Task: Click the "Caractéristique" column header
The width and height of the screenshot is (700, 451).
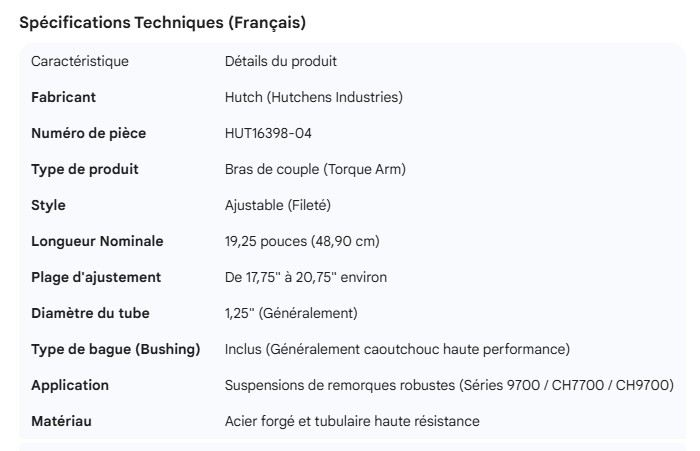Action: click(x=80, y=62)
